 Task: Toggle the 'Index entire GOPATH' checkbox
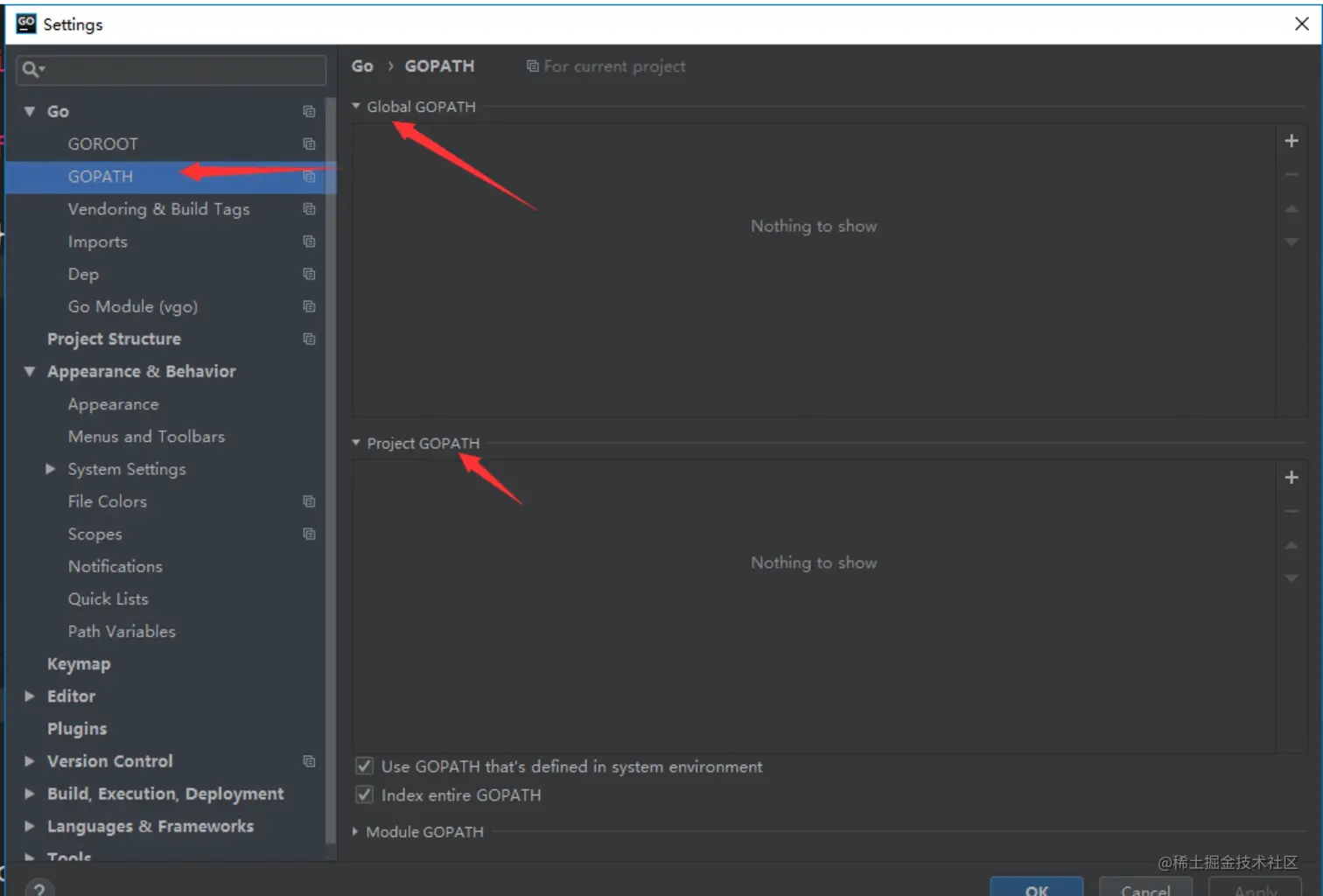pyautogui.click(x=364, y=795)
